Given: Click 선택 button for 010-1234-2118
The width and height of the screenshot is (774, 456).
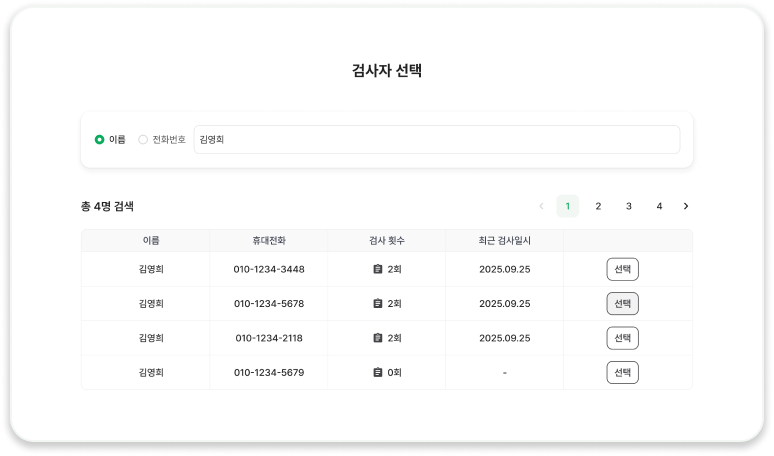Looking at the screenshot, I should [x=622, y=338].
